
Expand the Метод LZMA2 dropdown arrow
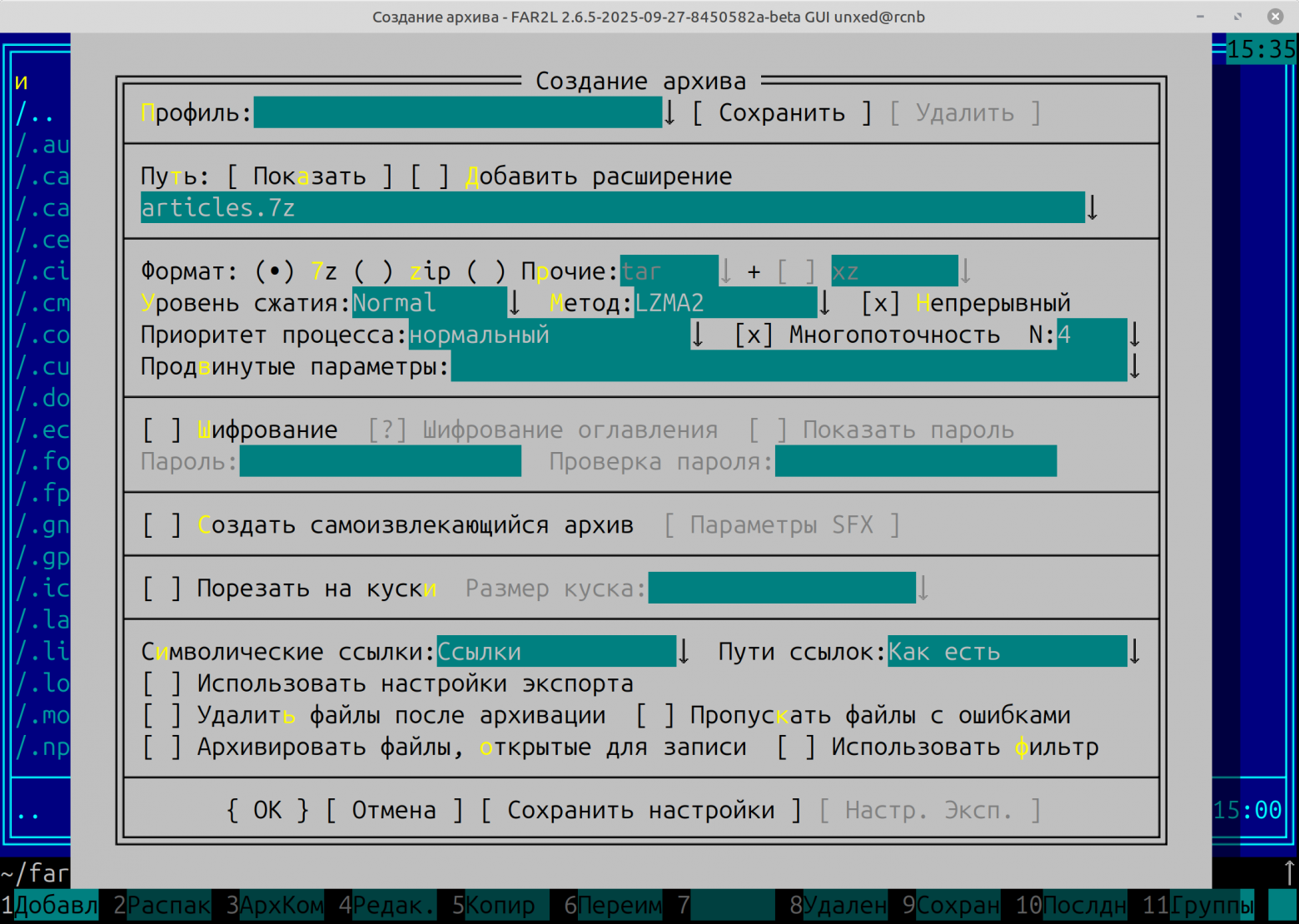click(x=824, y=303)
